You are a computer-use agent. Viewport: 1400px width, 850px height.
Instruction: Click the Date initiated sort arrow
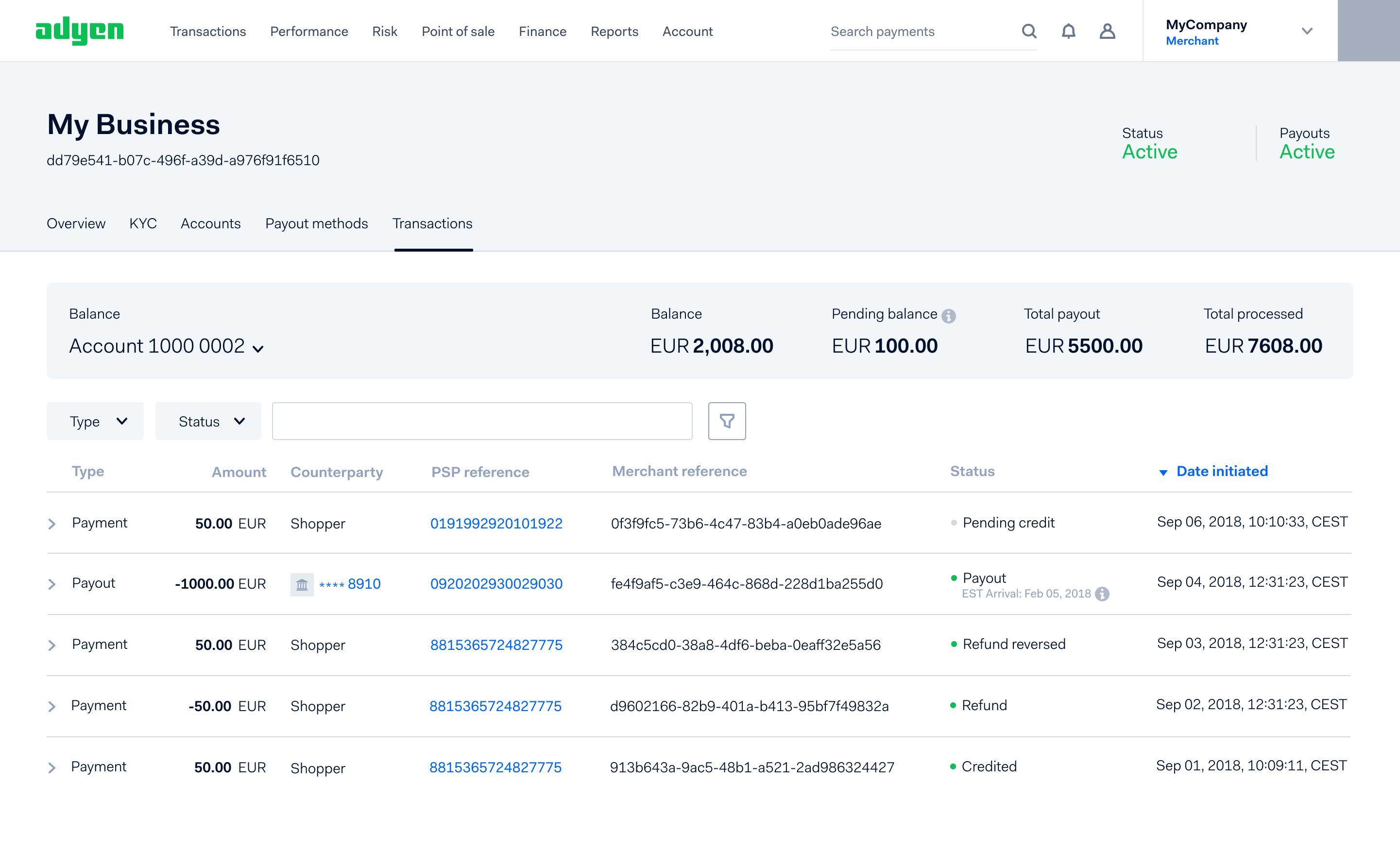click(1163, 473)
